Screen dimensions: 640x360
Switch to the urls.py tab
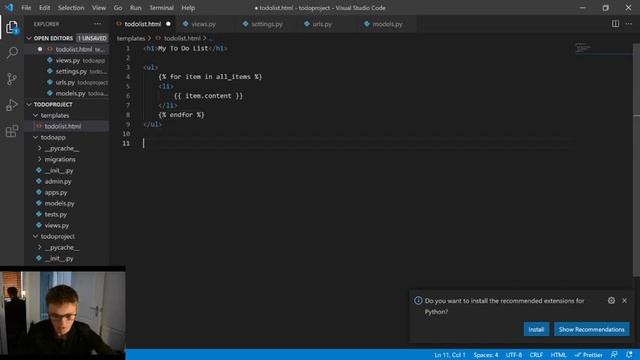point(322,24)
